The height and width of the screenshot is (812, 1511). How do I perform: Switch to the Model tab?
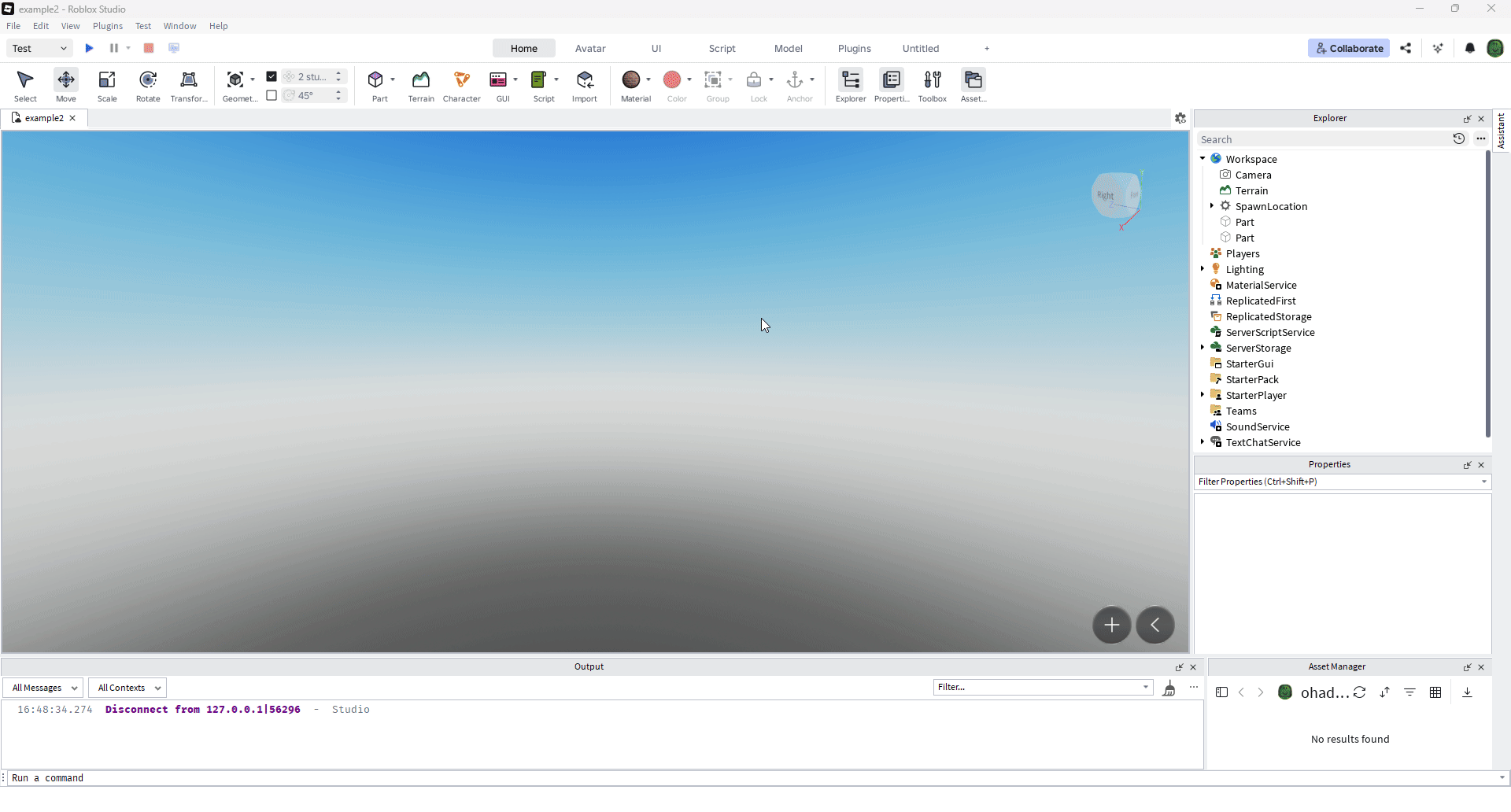(x=788, y=48)
